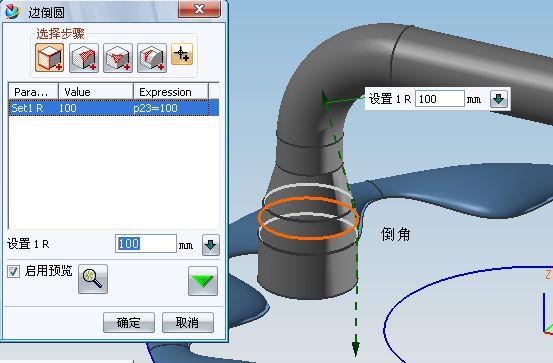Click the dialog 设置 1 R input field

pos(146,244)
